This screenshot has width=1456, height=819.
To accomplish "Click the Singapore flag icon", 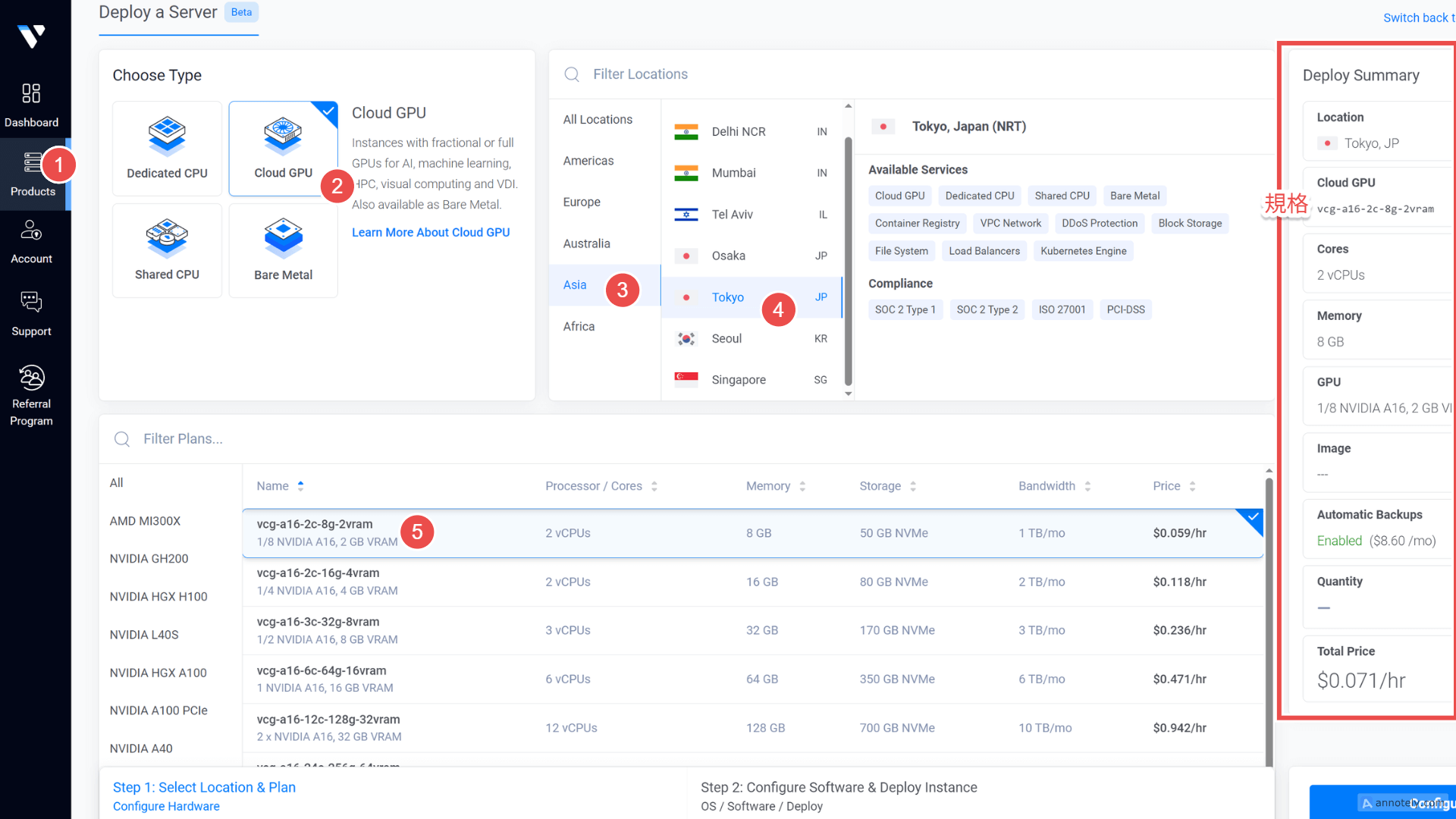I will 686,380.
